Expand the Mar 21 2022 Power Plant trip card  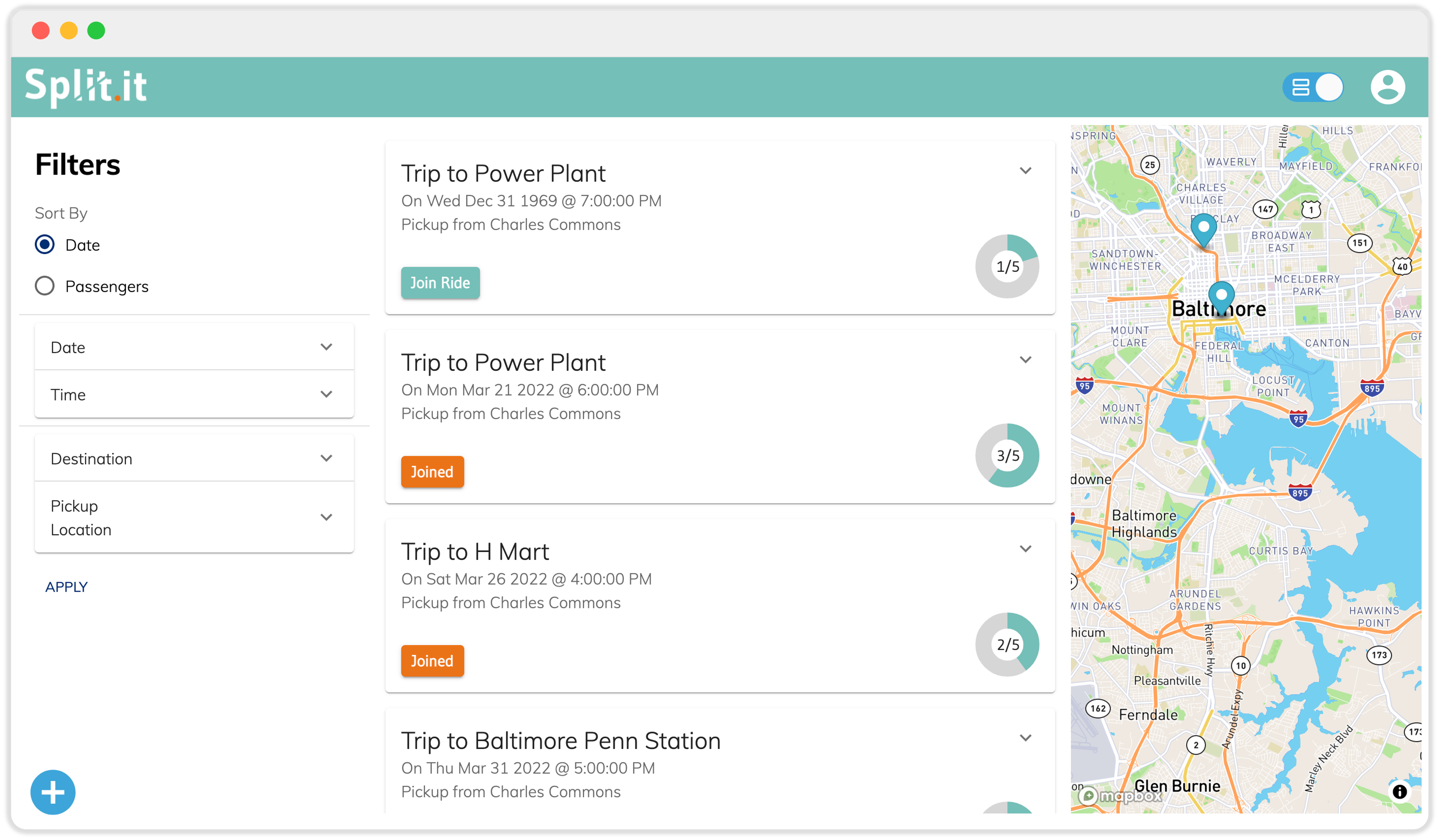click(x=1025, y=360)
